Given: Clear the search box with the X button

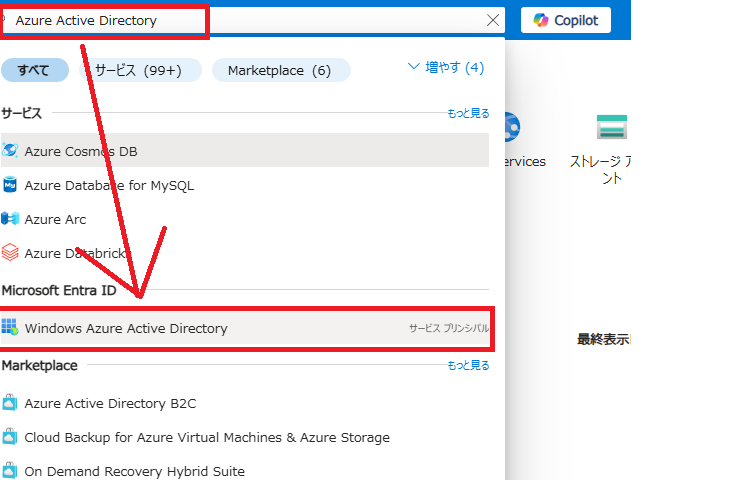Looking at the screenshot, I should click(492, 20).
